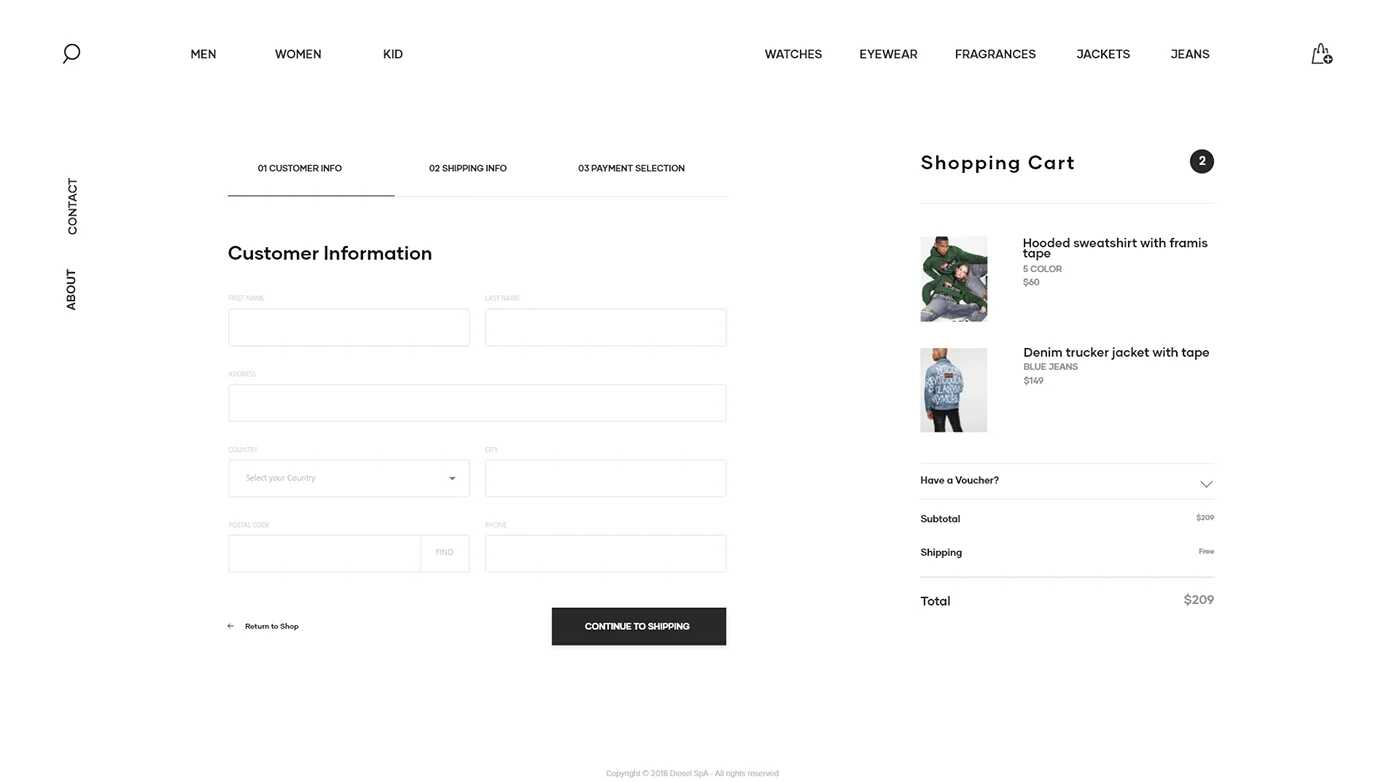The image size is (1400, 782).
Task: Click the search magnifier icon
Action: coord(71,53)
